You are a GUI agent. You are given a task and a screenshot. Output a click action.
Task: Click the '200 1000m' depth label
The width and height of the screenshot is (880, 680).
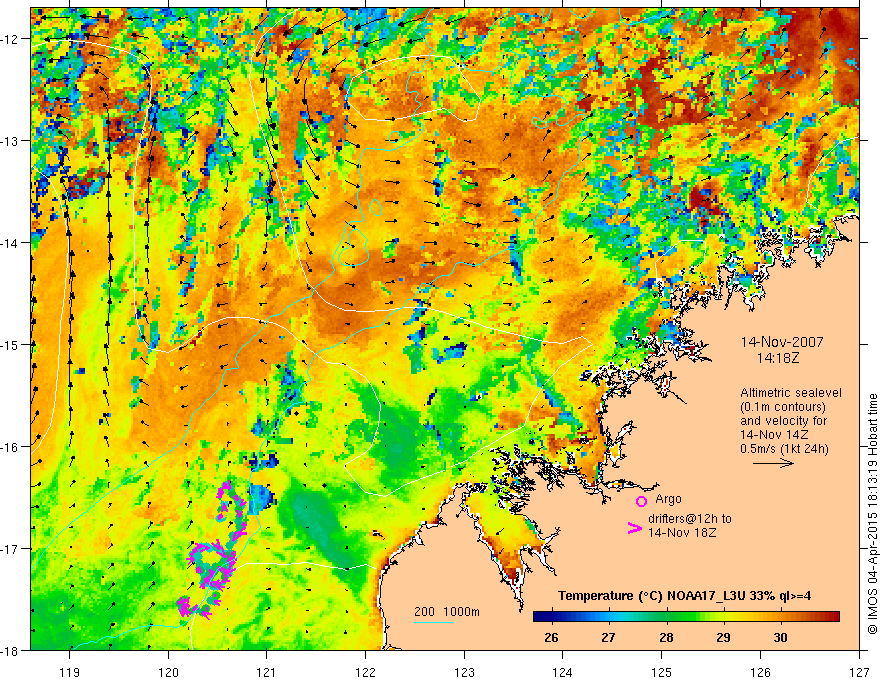[447, 612]
